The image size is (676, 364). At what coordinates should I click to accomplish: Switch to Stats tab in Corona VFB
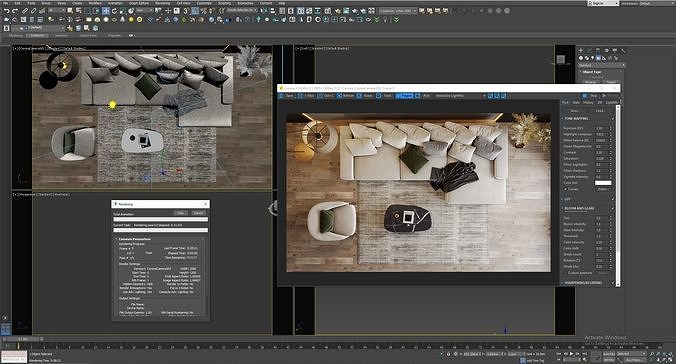[x=576, y=103]
